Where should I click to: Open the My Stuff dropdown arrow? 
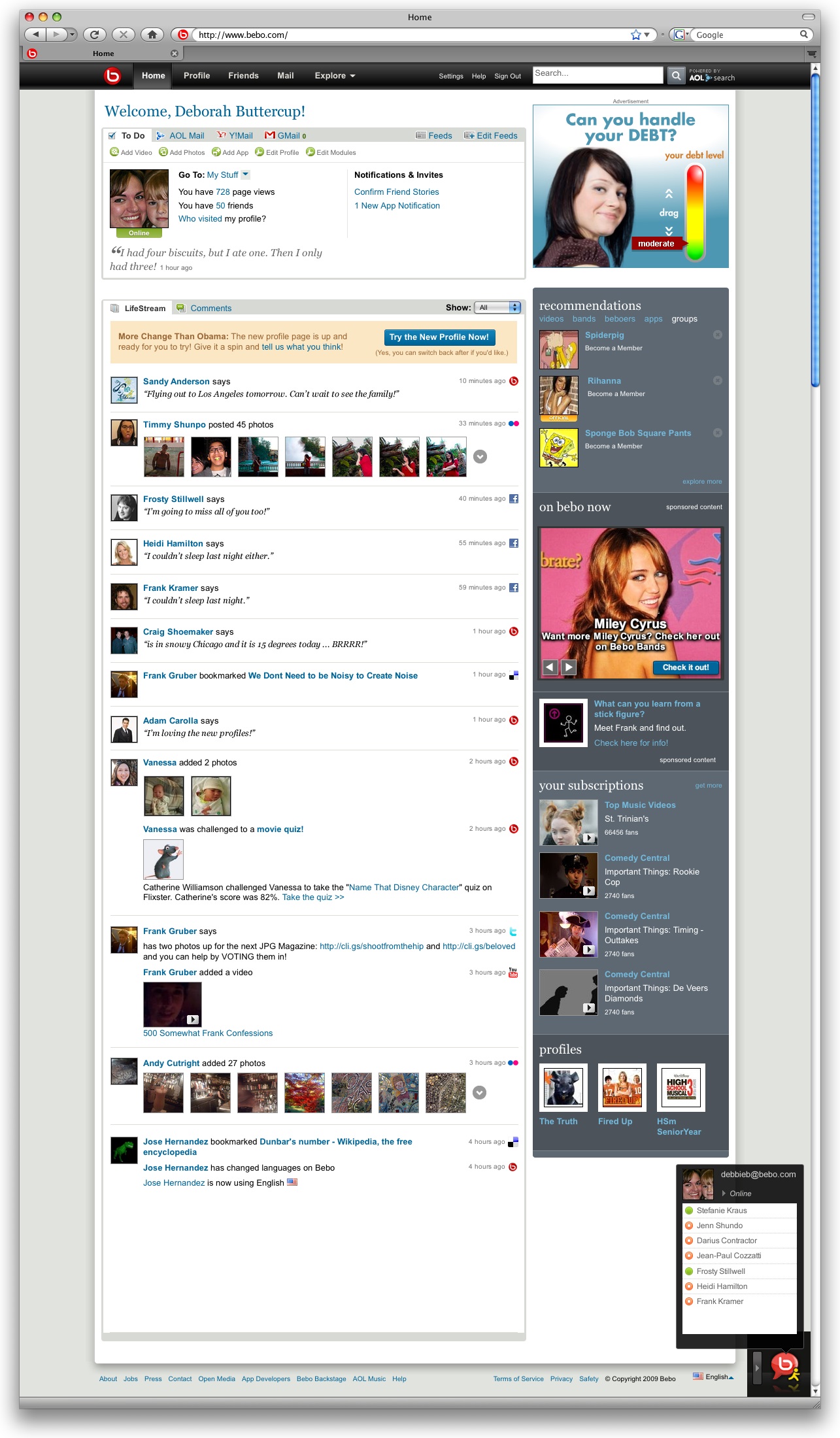pyautogui.click(x=246, y=175)
